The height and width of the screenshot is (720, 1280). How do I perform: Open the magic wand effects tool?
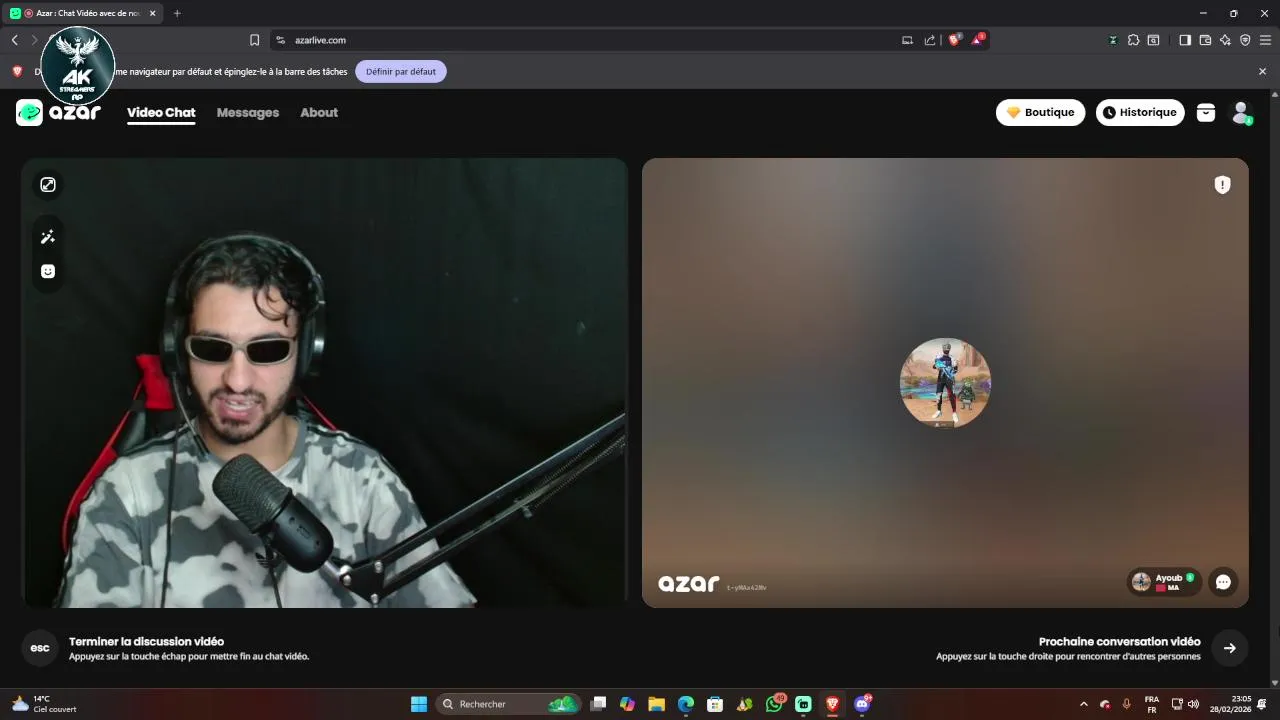coord(48,237)
